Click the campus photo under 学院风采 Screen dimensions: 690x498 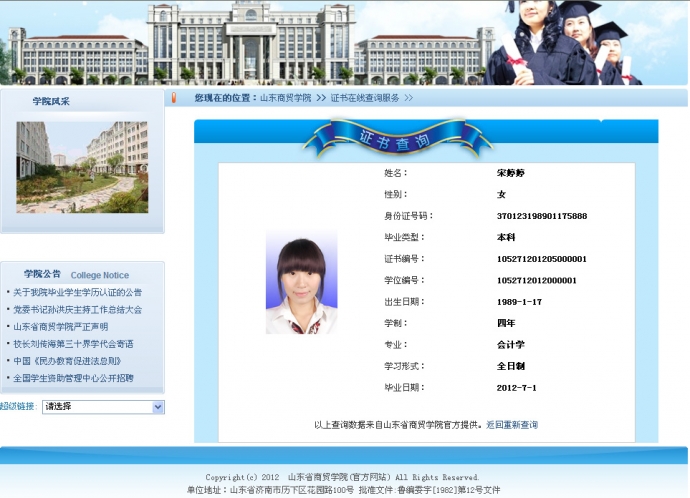click(82, 167)
